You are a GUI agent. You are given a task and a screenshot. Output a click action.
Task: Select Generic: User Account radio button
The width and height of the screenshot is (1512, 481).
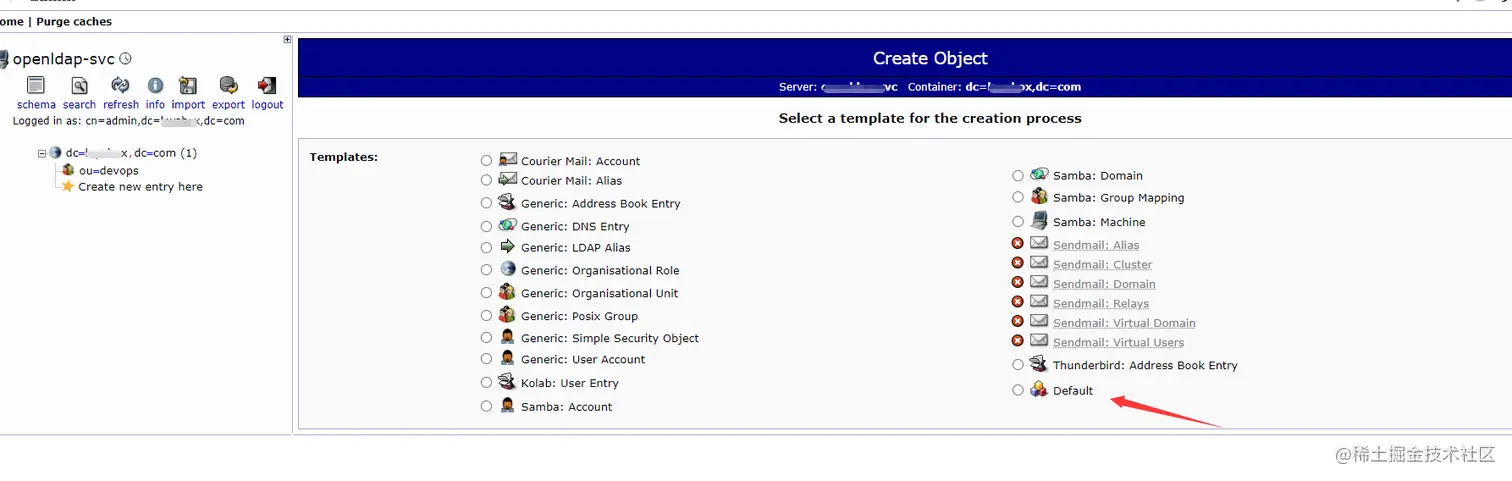point(486,359)
